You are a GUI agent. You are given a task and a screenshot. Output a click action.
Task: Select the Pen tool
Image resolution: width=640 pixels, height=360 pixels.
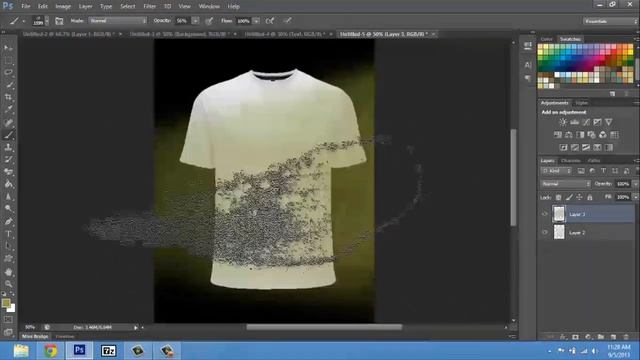[8, 222]
